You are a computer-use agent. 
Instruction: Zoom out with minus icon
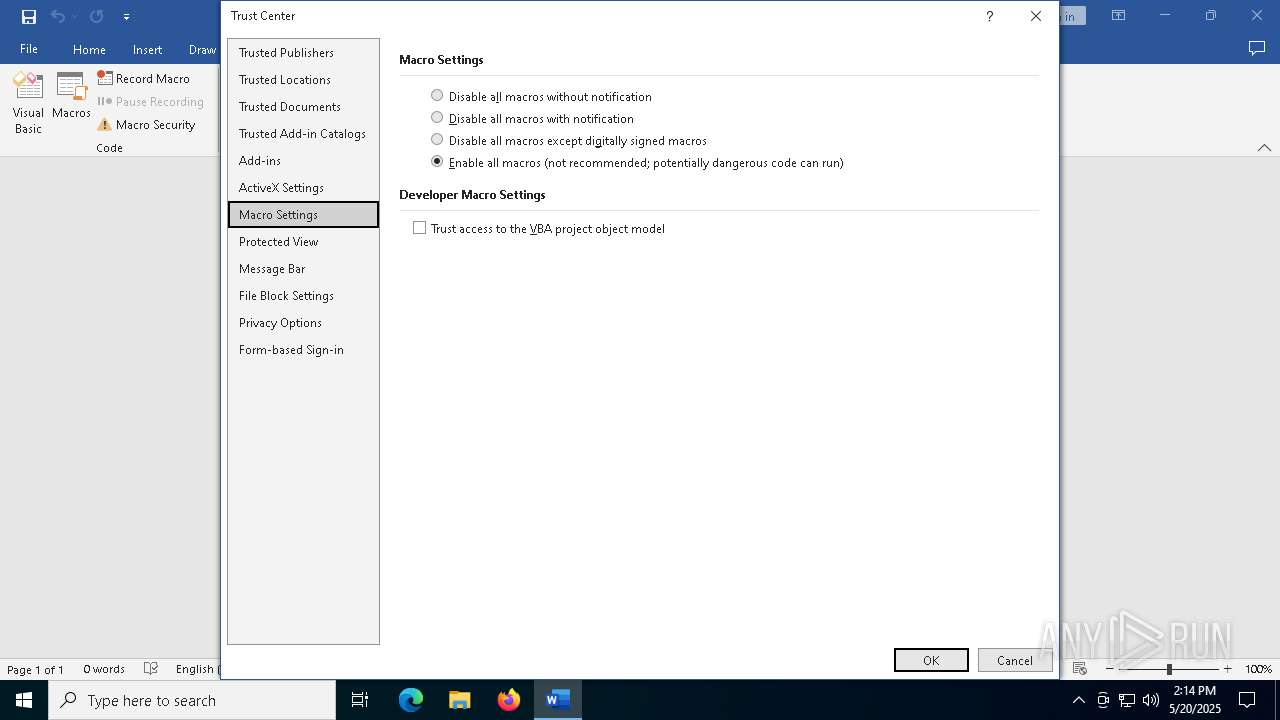tap(1110, 669)
